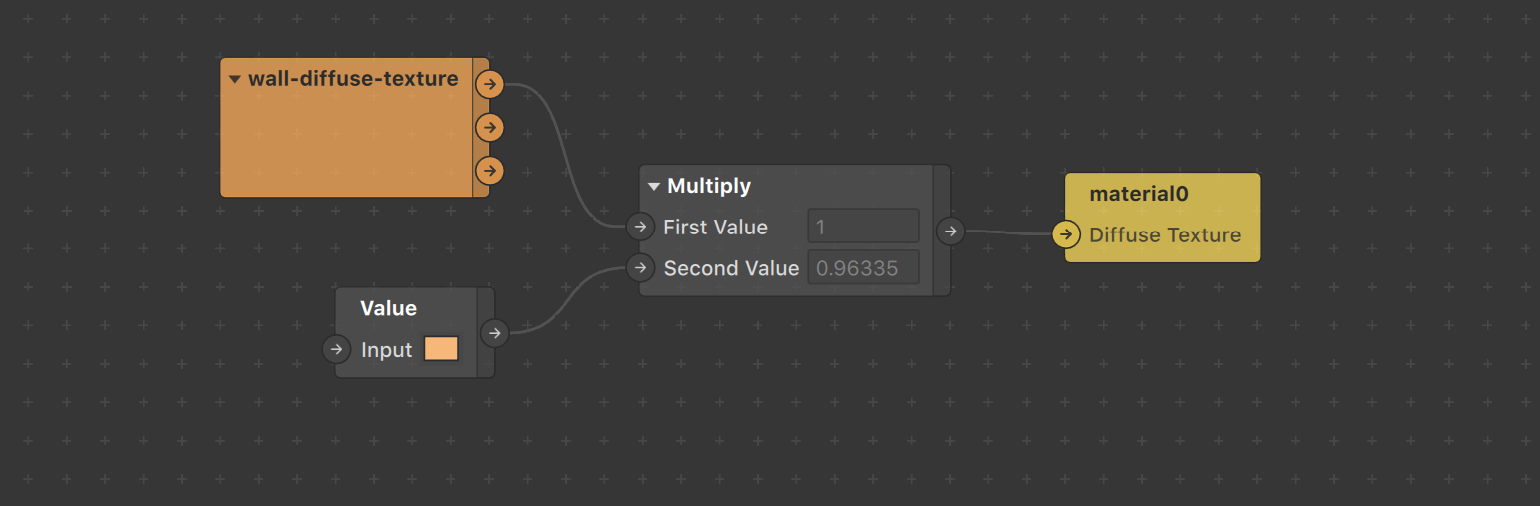Select the wall-diffuse-texture node title

353,79
